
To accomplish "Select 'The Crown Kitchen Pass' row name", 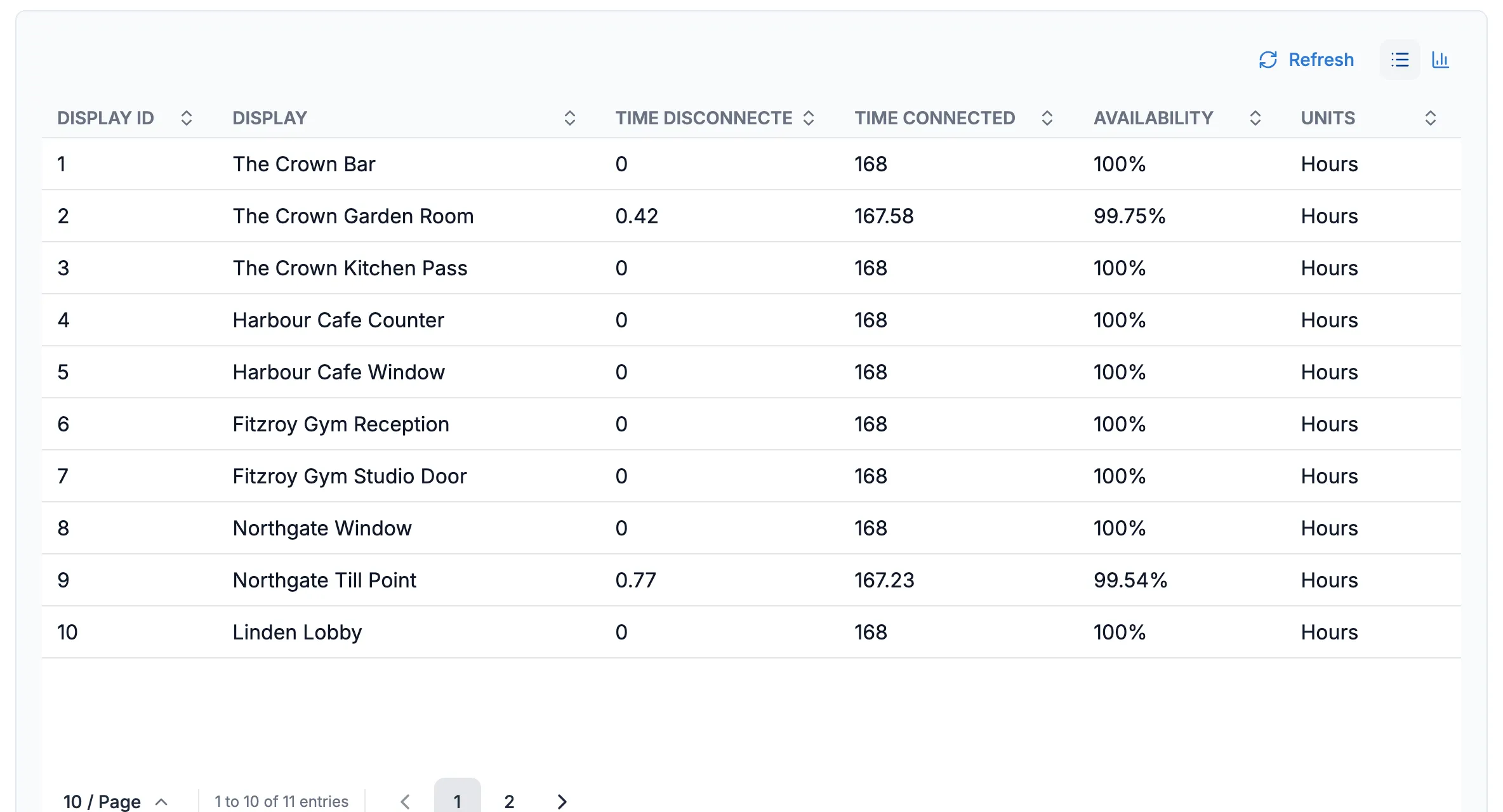I will point(350,268).
